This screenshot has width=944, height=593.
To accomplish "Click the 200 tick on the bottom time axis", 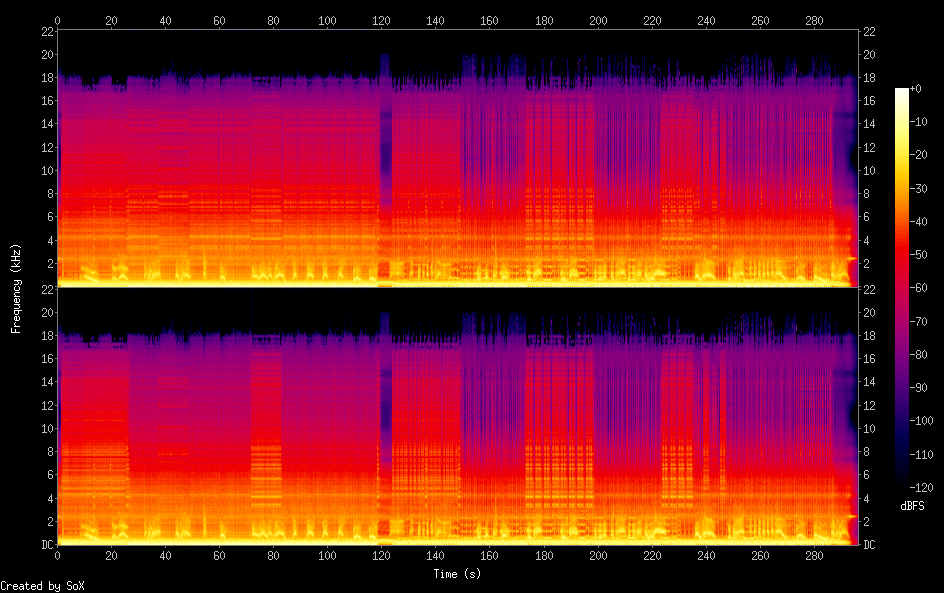I will [598, 557].
